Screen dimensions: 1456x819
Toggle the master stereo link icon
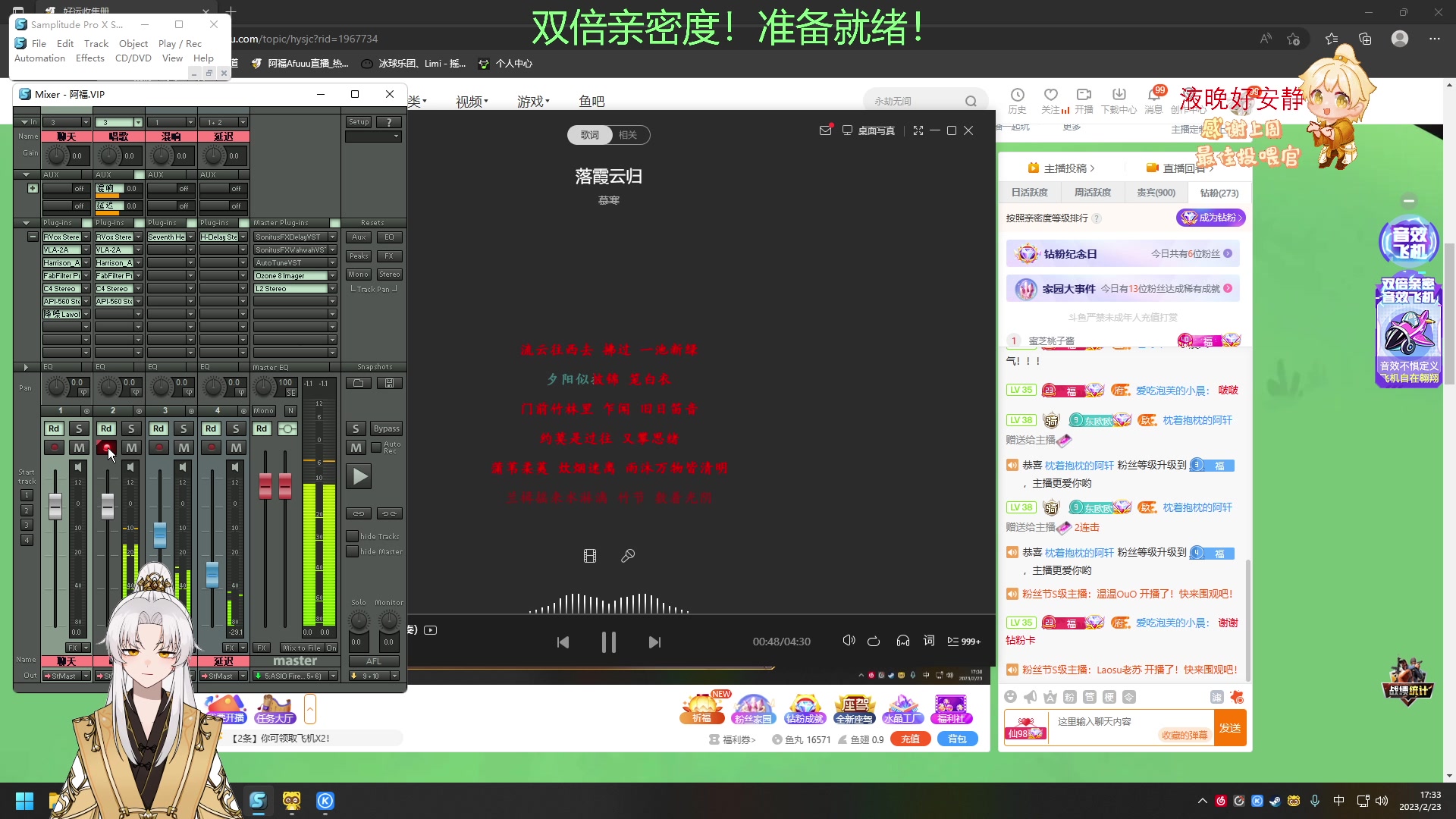287,428
